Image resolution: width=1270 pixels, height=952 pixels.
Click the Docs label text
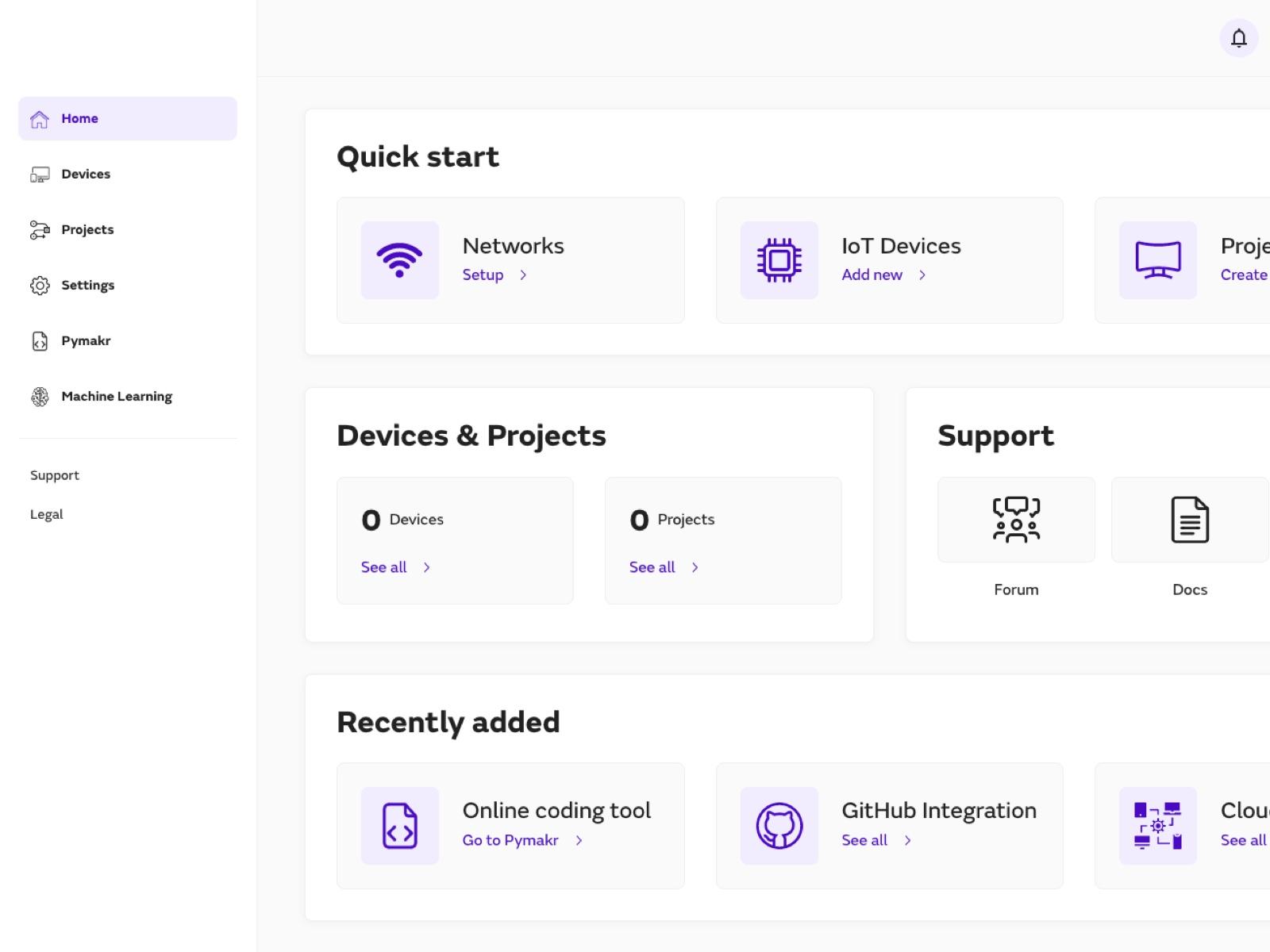1190,589
